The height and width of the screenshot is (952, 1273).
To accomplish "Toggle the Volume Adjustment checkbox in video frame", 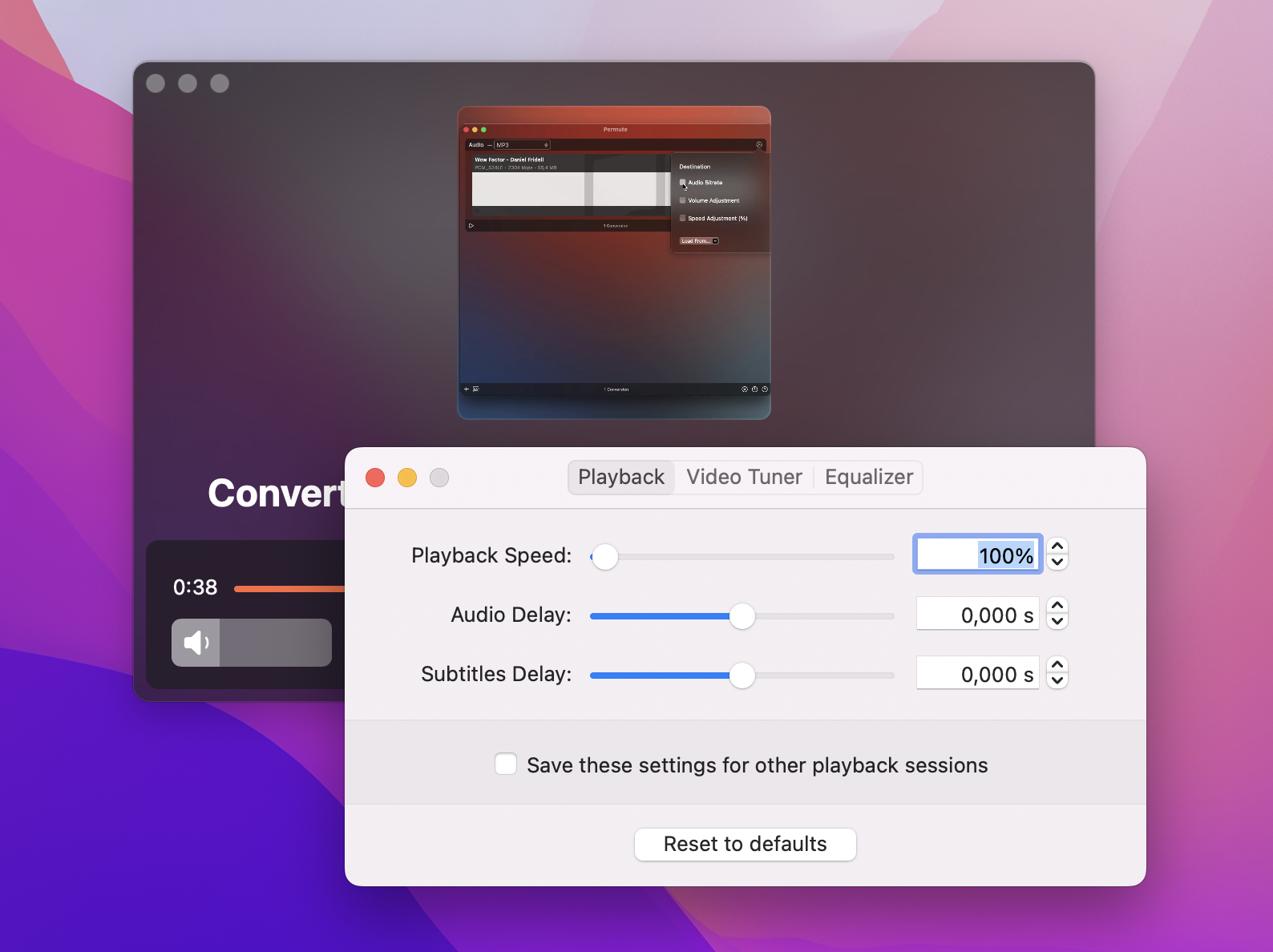I will click(x=683, y=200).
